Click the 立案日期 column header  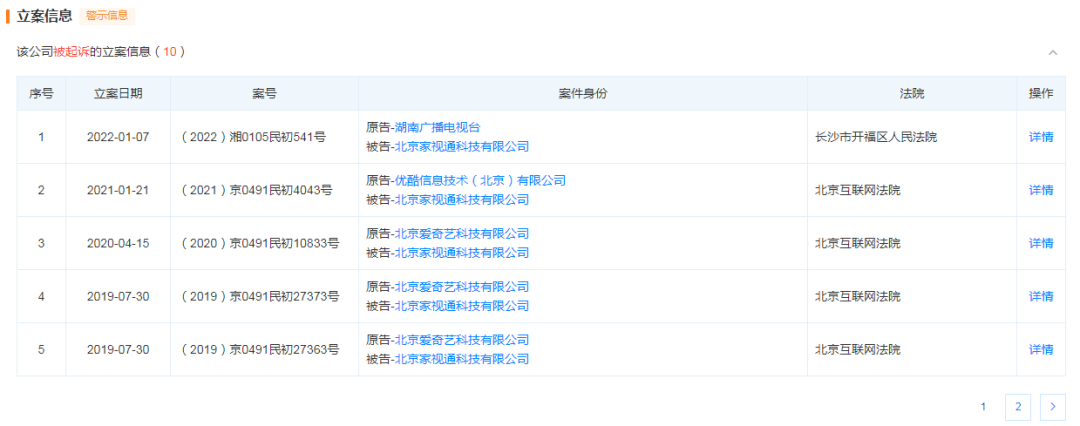tap(118, 94)
